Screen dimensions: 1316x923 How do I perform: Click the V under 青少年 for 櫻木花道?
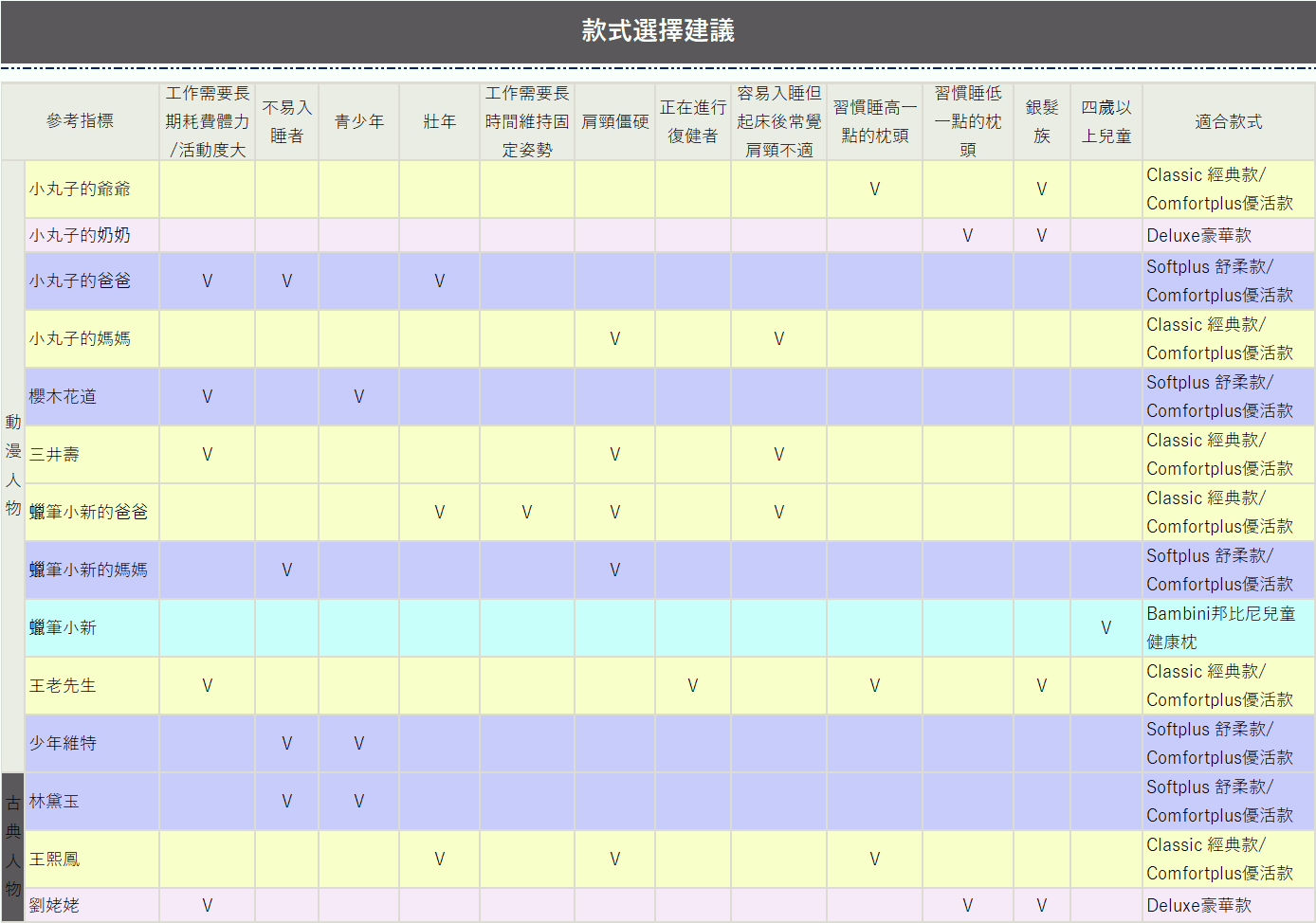[358, 397]
